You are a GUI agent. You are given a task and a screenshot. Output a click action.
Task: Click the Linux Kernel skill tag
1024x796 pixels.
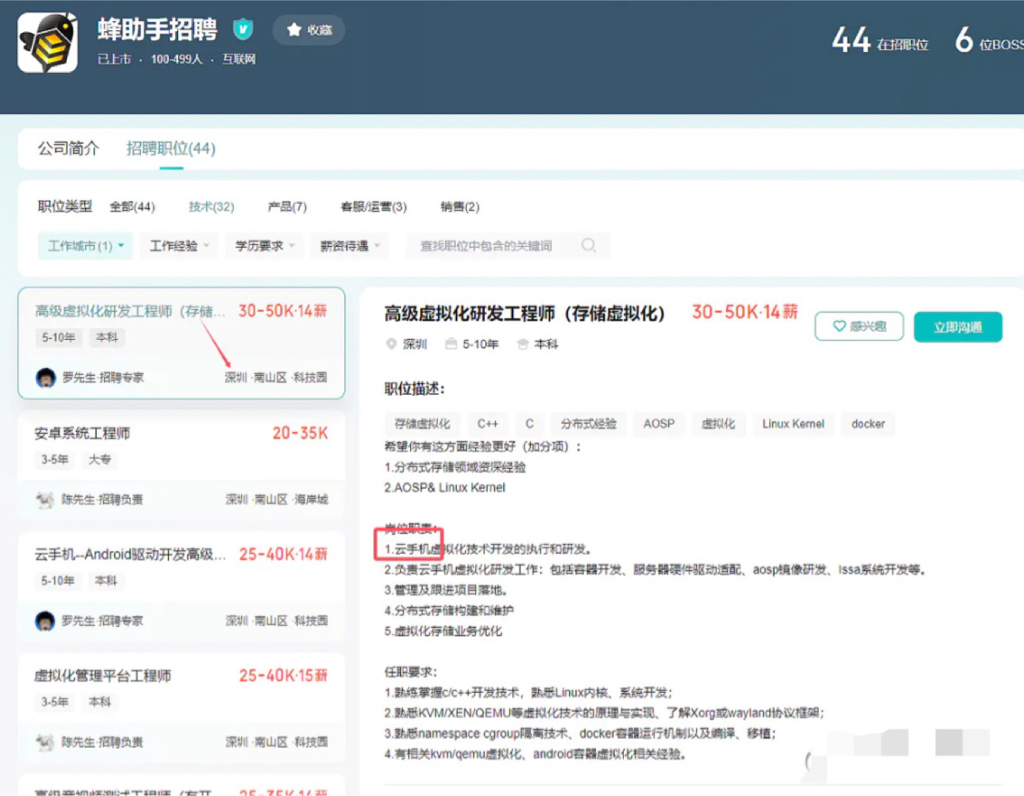[x=793, y=424]
